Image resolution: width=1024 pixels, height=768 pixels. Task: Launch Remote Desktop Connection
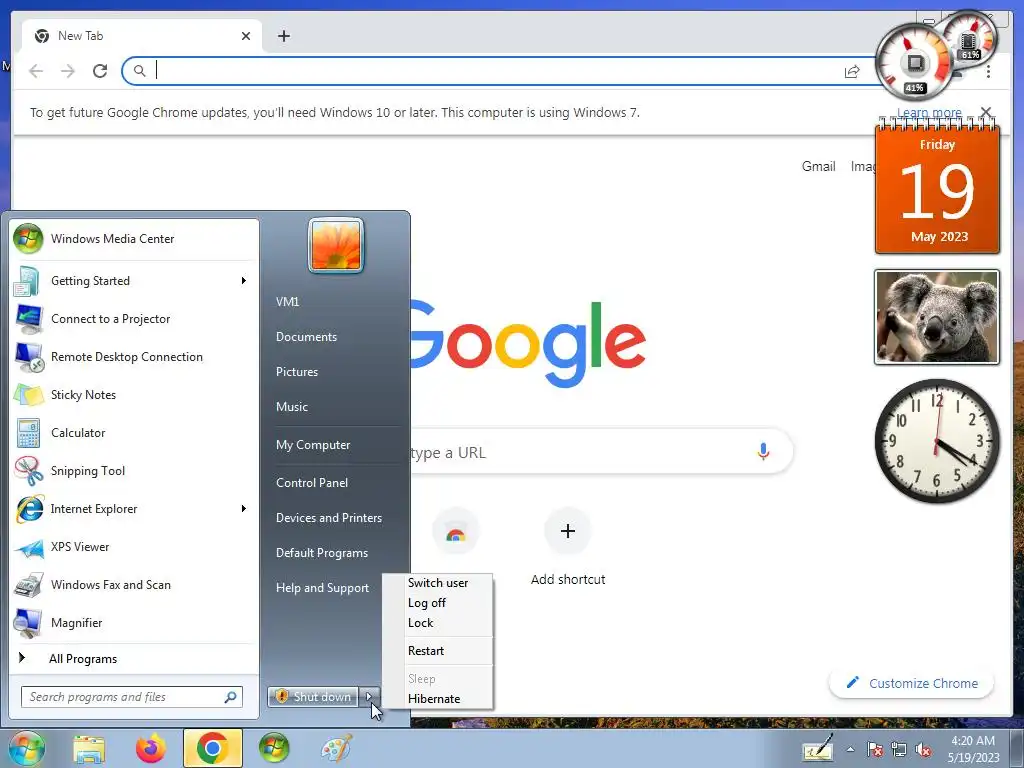(x=134, y=357)
